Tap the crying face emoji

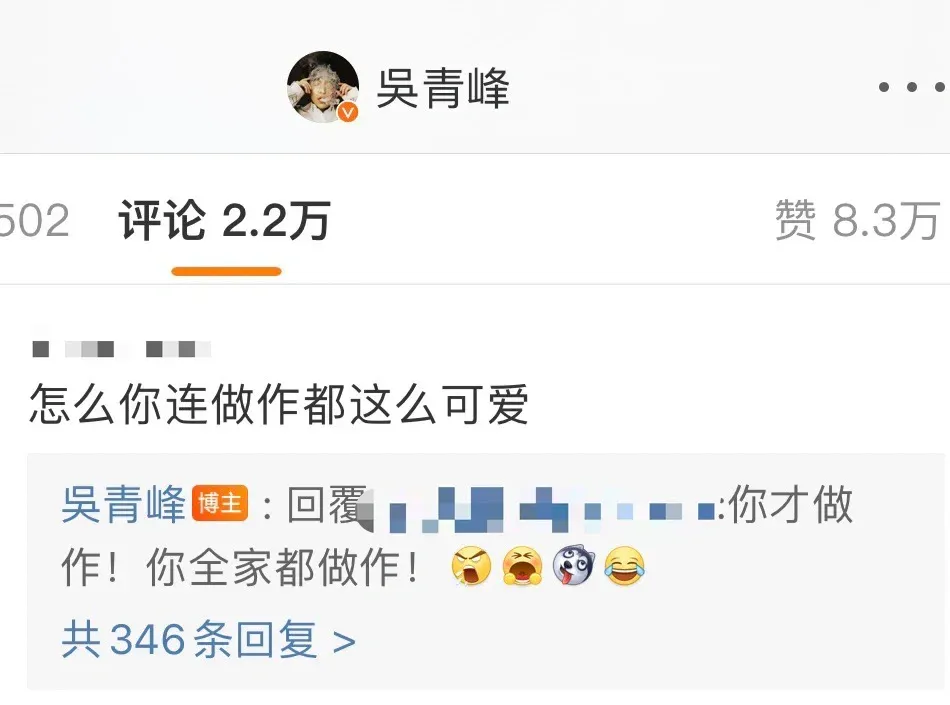click(522, 565)
